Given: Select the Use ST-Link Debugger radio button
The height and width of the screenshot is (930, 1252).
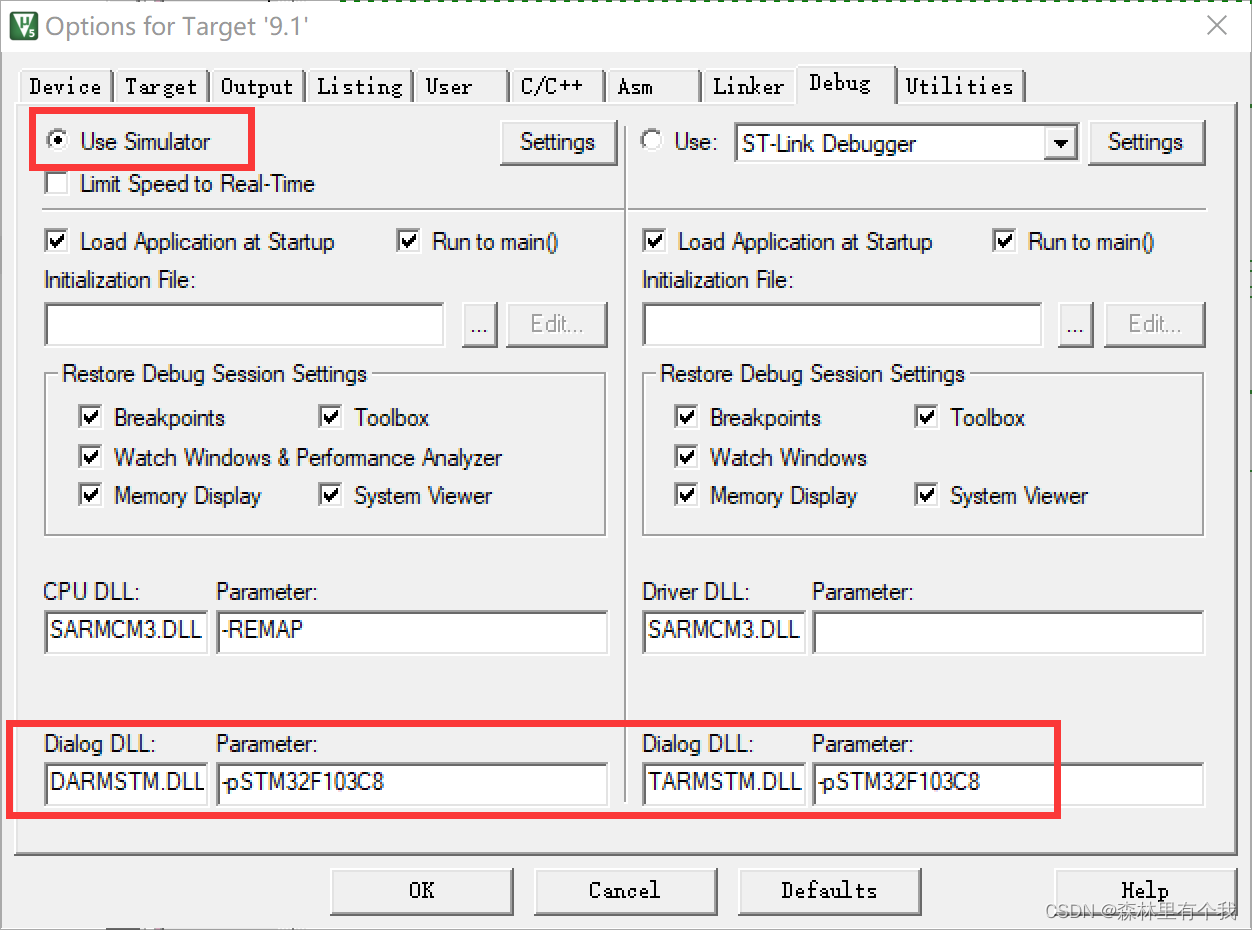Looking at the screenshot, I should [x=652, y=141].
